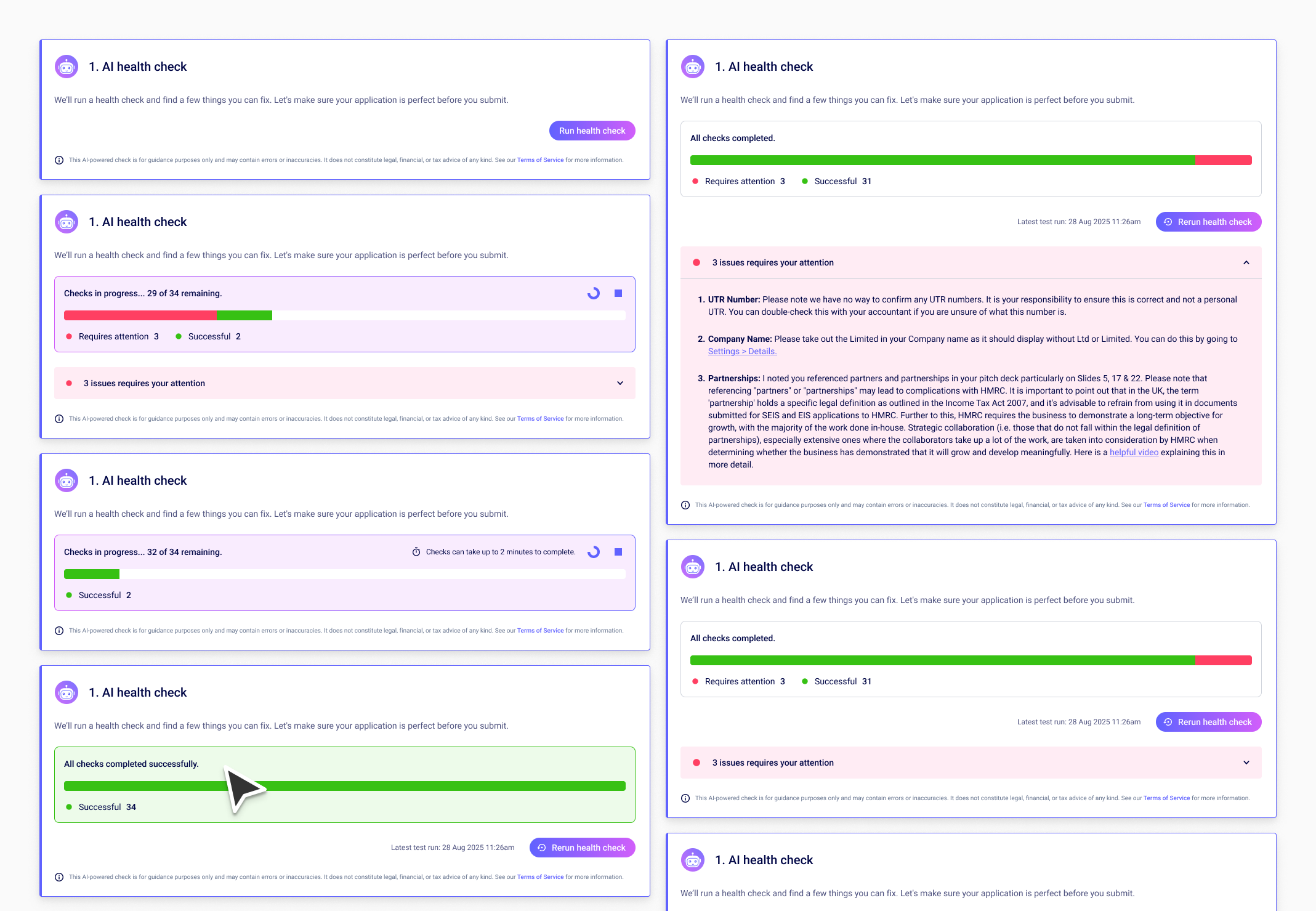Click info icon beside first card disclaimer
Screen dimensions: 1316x911
(59, 160)
